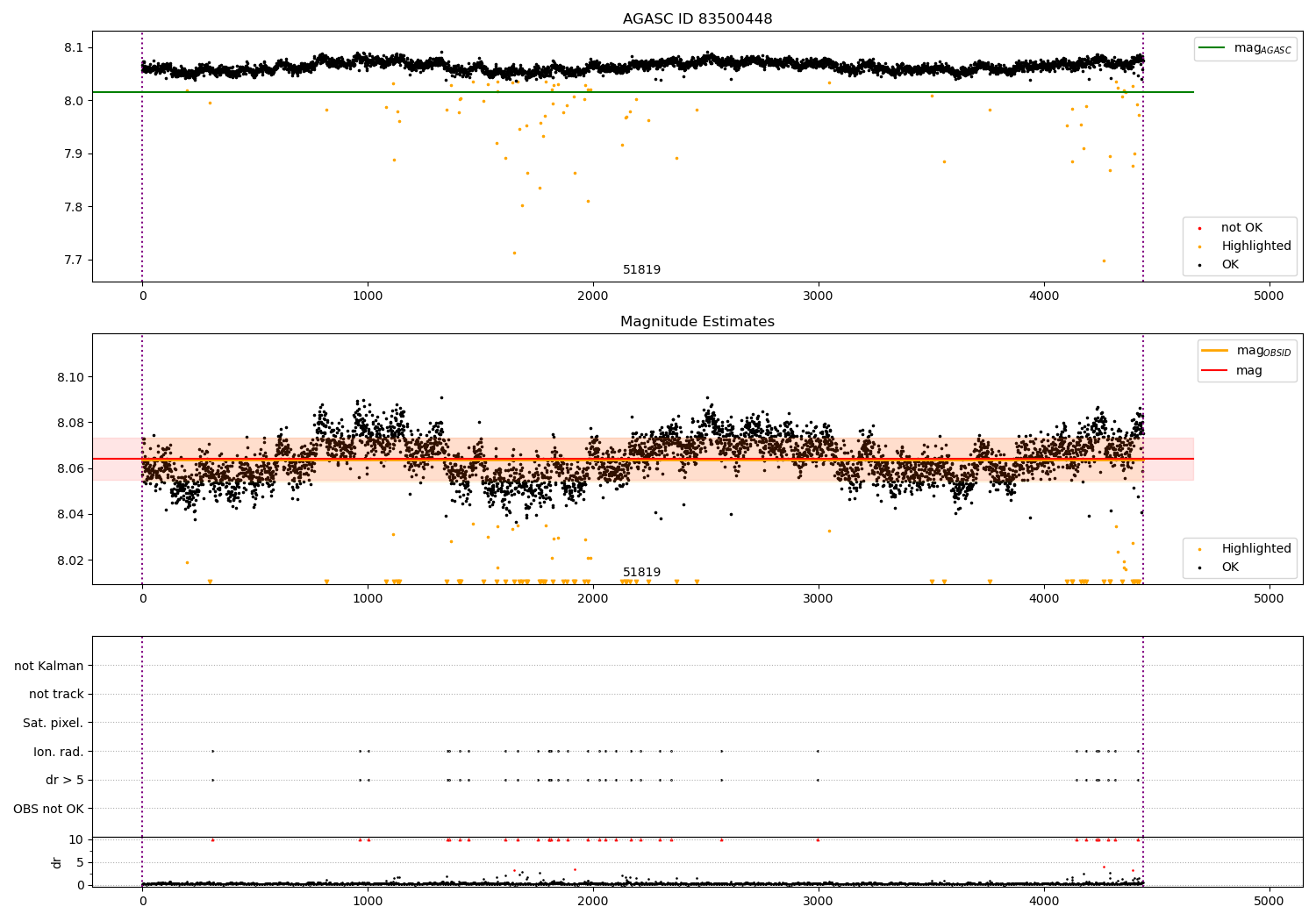
Task: Select x-axis tick '2000' under top panel
Action: click(593, 296)
